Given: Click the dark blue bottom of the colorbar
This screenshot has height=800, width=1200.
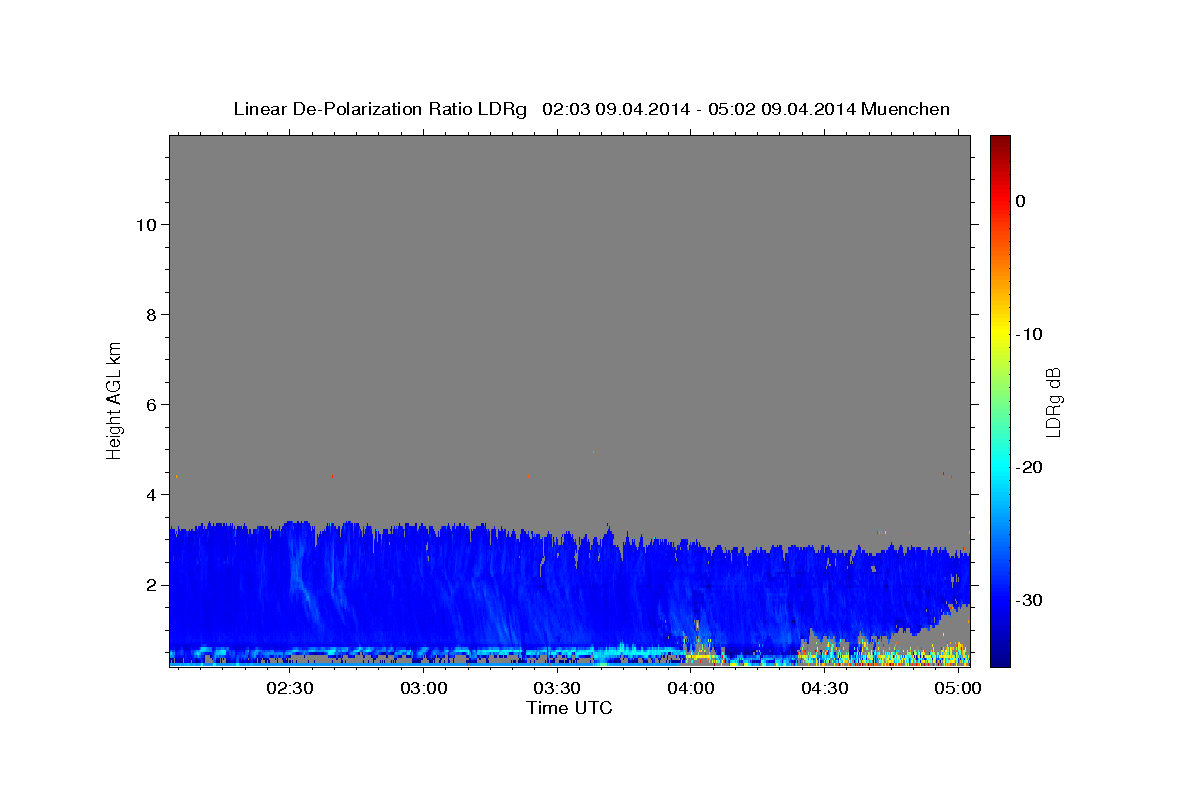Looking at the screenshot, I should 1000,658.
